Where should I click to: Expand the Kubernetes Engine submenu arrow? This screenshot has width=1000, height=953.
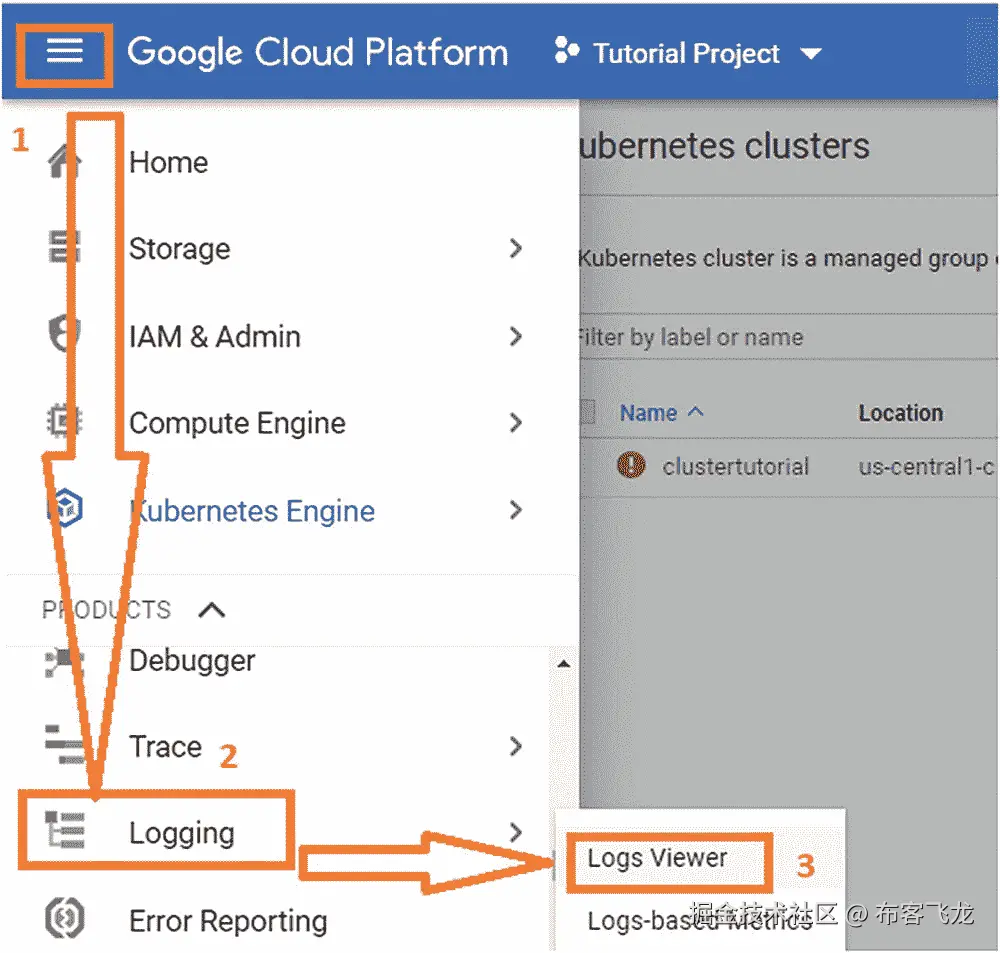pyautogui.click(x=516, y=510)
